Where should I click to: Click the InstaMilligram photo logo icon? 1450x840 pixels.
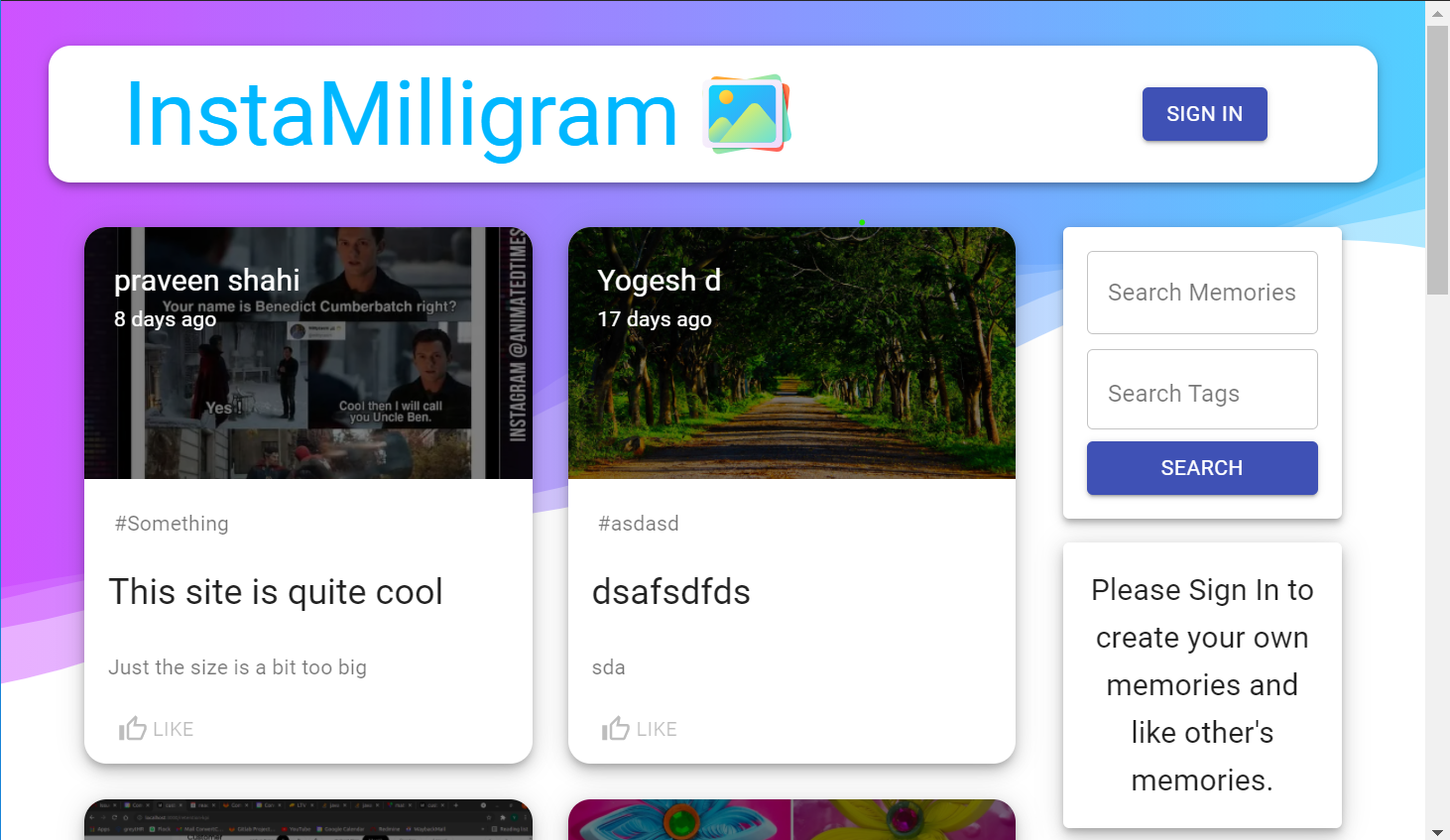tap(747, 114)
